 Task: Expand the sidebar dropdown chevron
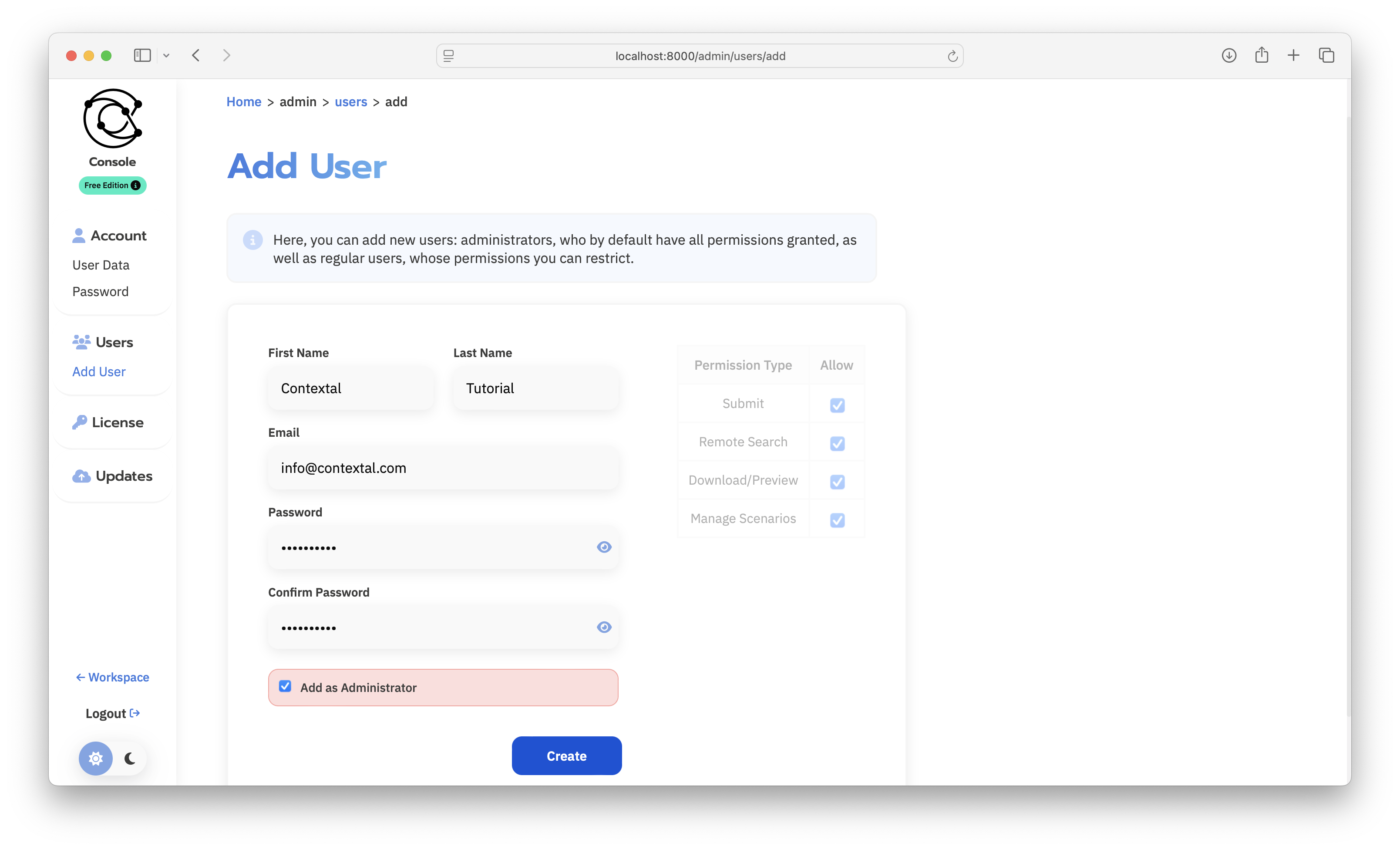point(166,56)
